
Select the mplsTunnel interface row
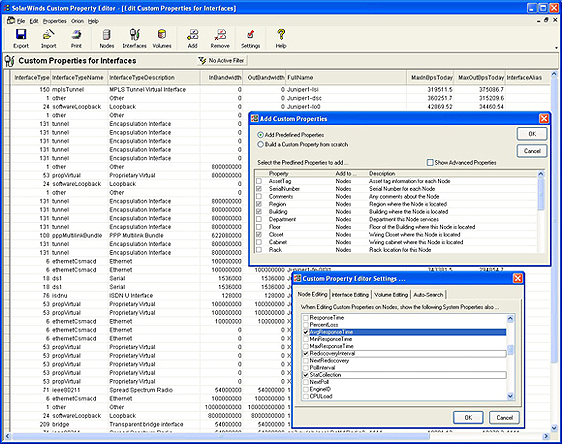[281, 90]
